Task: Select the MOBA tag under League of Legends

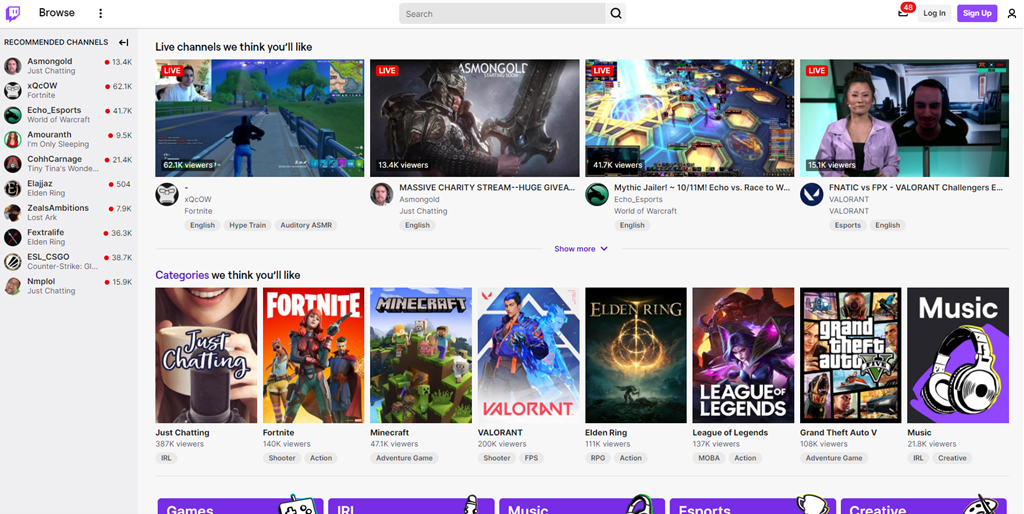Action: (x=709, y=458)
